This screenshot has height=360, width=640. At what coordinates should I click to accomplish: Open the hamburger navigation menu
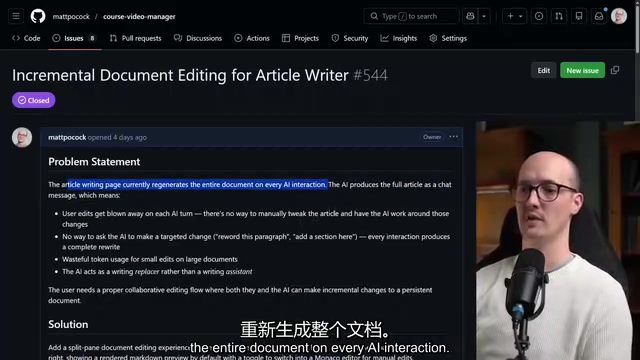tap(16, 16)
